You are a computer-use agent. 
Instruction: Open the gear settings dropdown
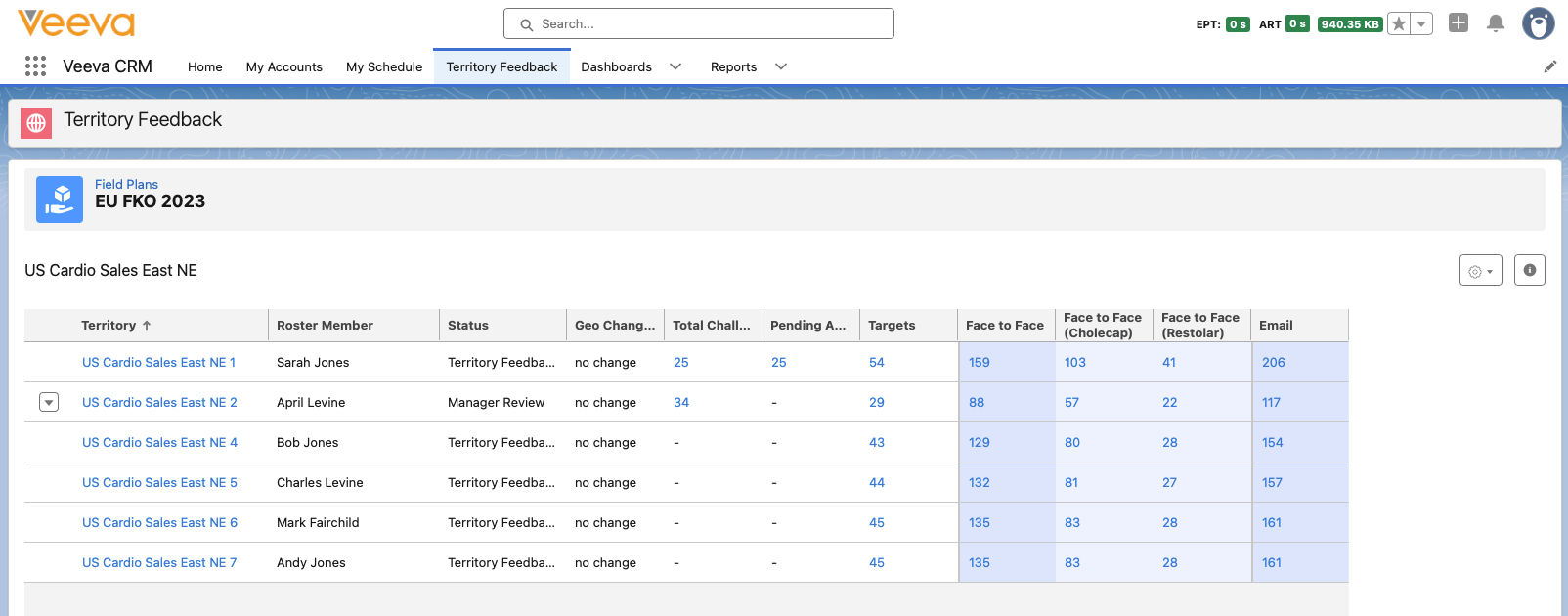click(x=1480, y=271)
